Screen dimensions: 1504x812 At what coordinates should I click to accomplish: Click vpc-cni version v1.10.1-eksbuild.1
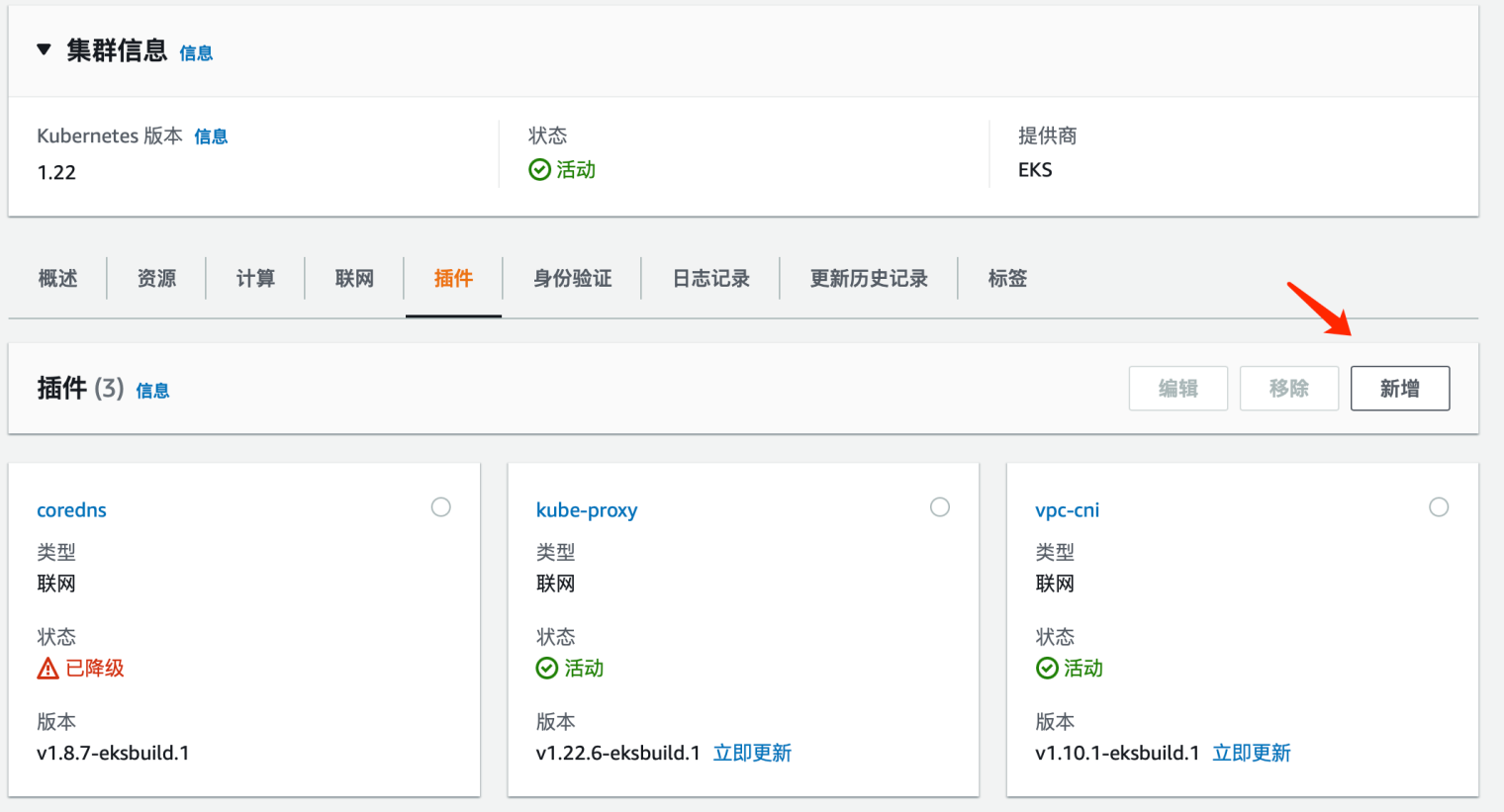click(1117, 754)
